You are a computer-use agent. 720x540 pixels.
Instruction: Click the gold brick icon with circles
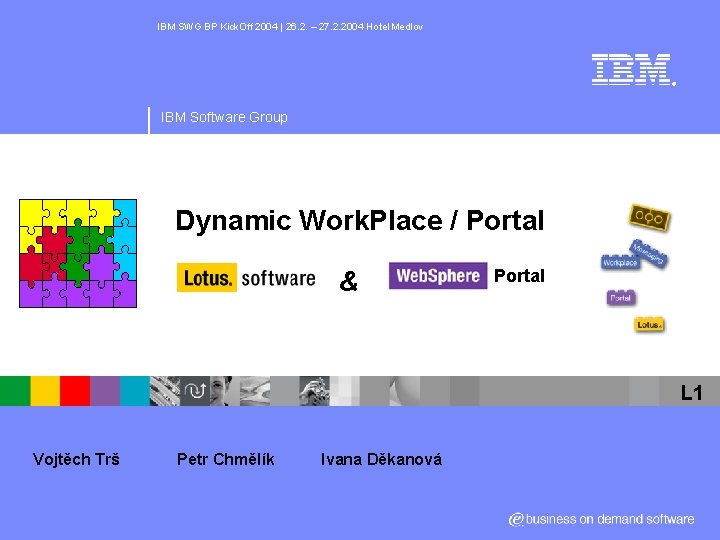click(649, 218)
